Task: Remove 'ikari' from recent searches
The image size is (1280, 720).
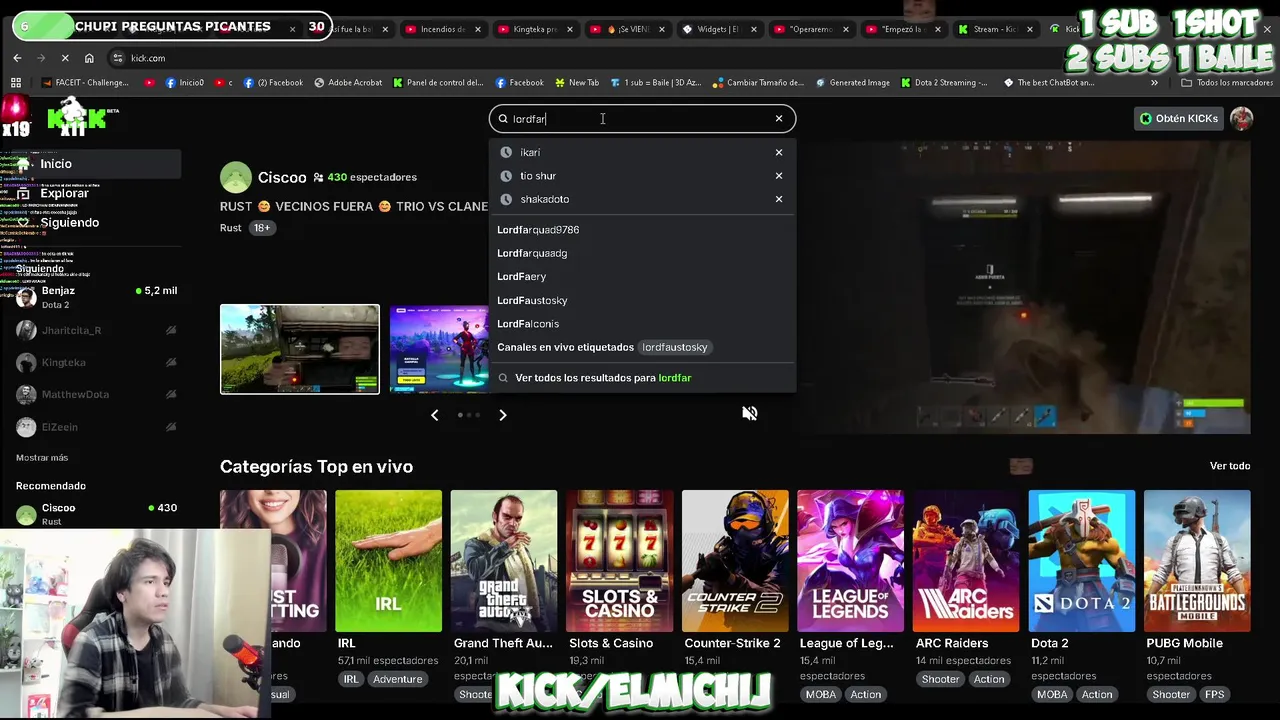Action: [779, 152]
